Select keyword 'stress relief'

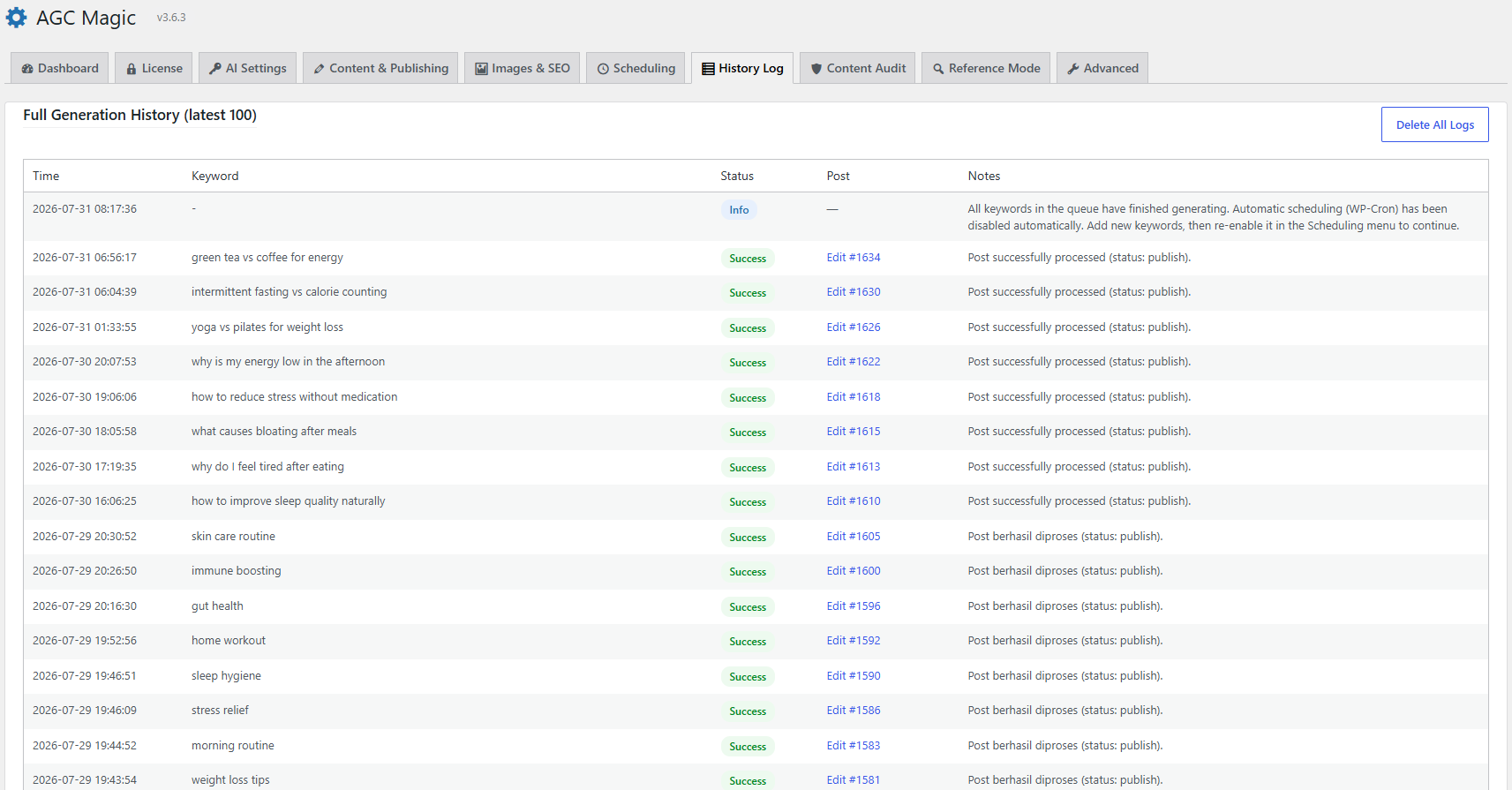click(220, 711)
